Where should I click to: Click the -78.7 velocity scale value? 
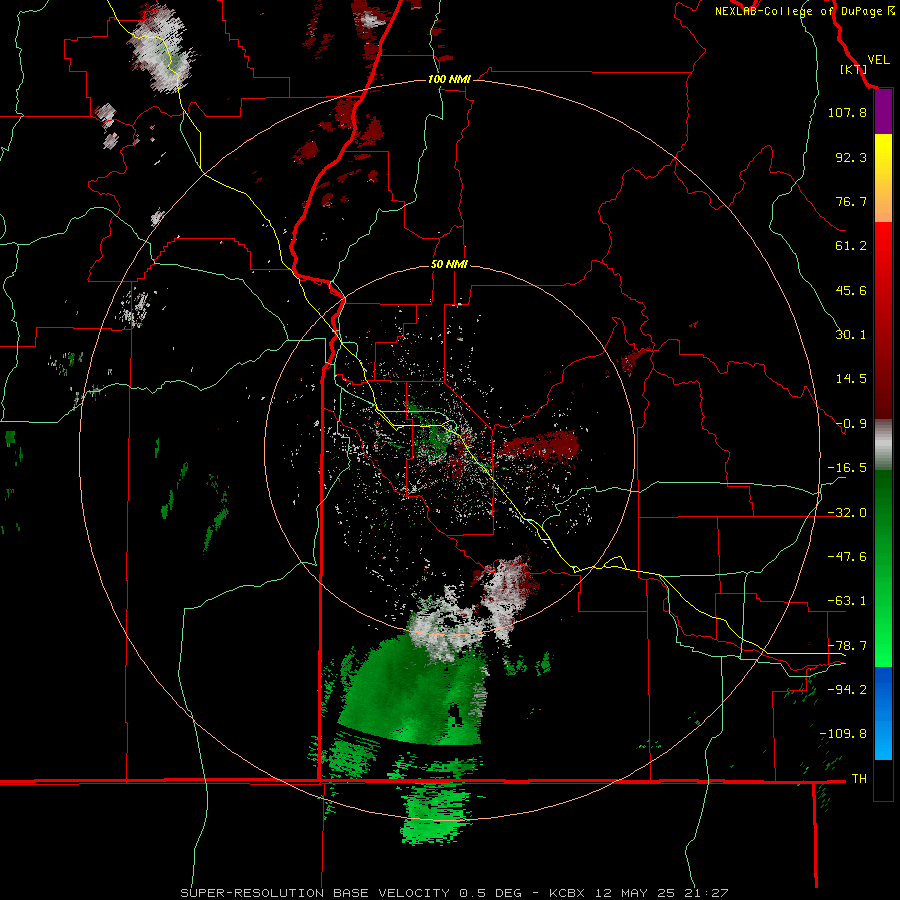[x=847, y=646]
